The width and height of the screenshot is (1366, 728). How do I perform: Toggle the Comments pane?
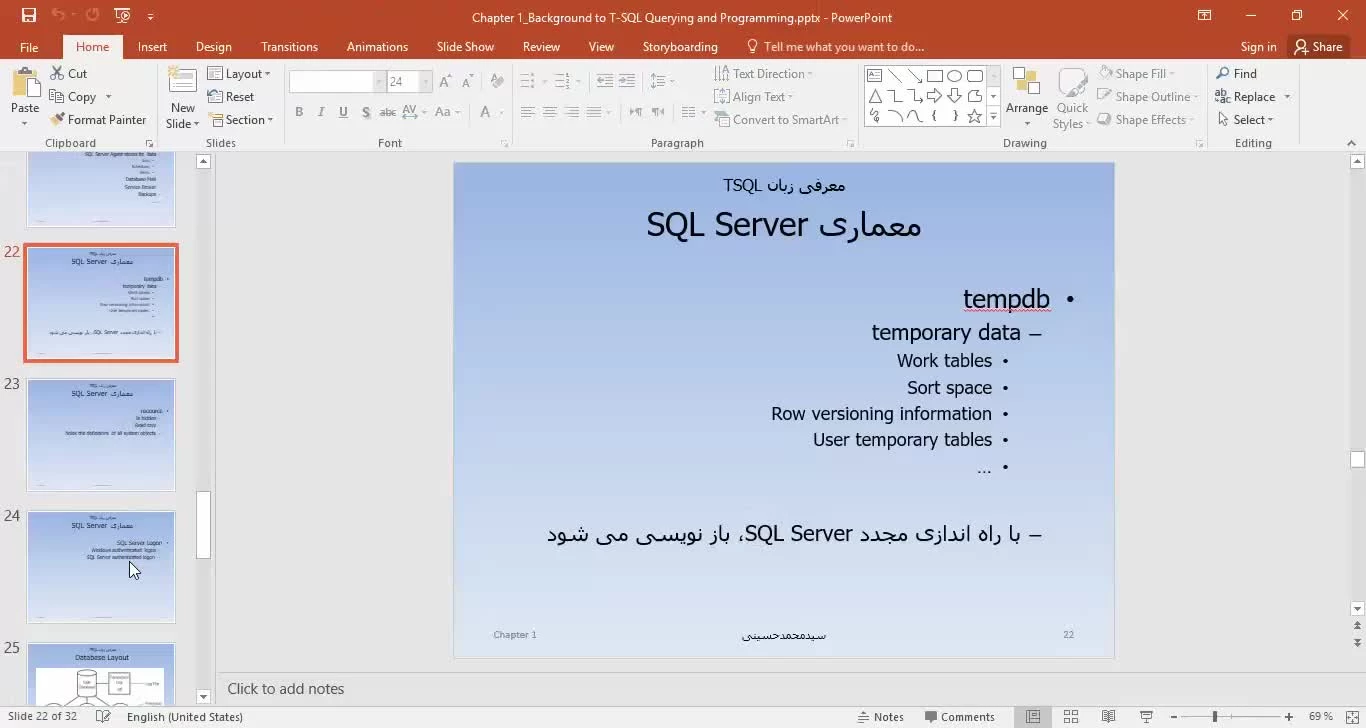pyautogui.click(x=960, y=716)
